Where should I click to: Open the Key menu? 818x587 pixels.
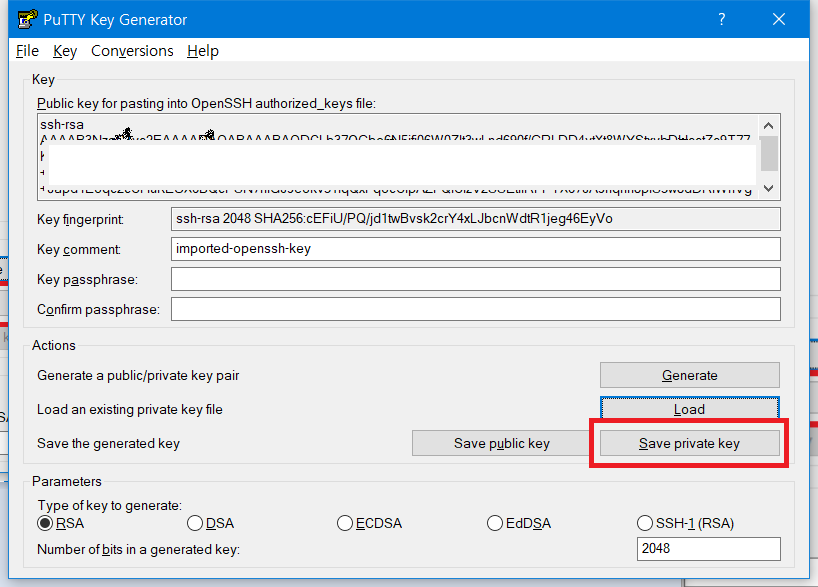pyautogui.click(x=65, y=51)
